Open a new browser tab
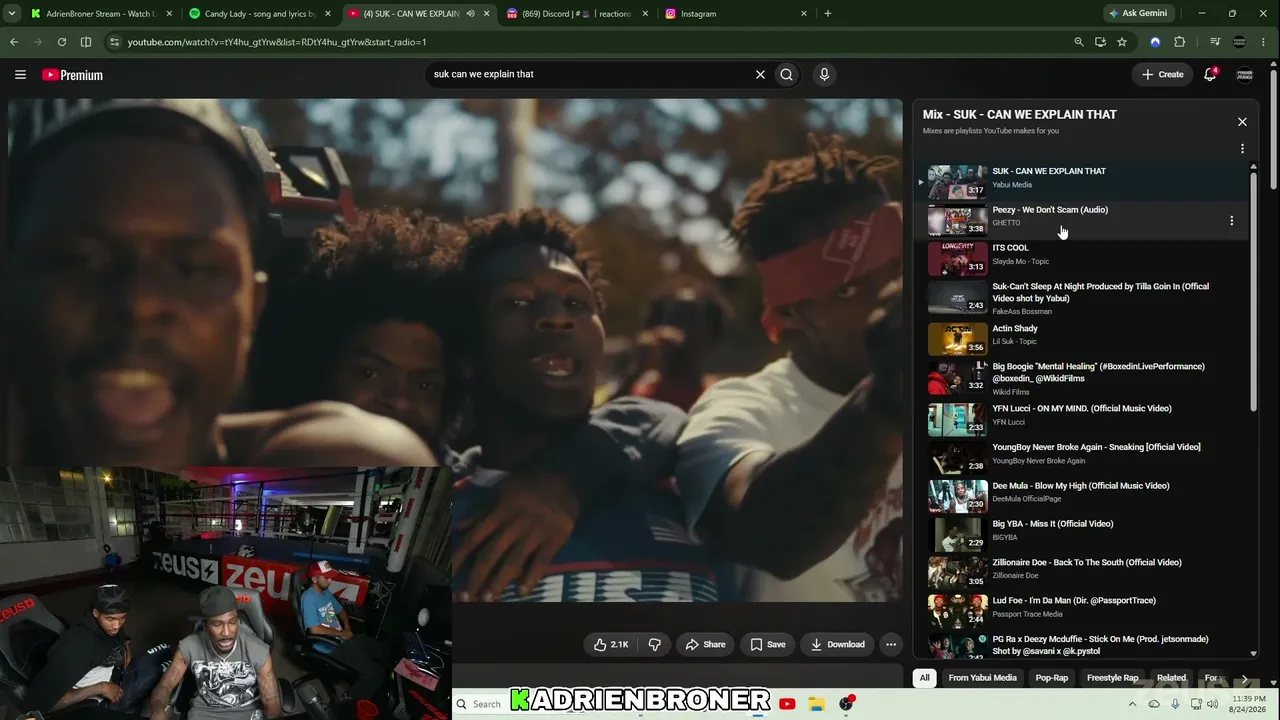The height and width of the screenshot is (720, 1280). [827, 14]
